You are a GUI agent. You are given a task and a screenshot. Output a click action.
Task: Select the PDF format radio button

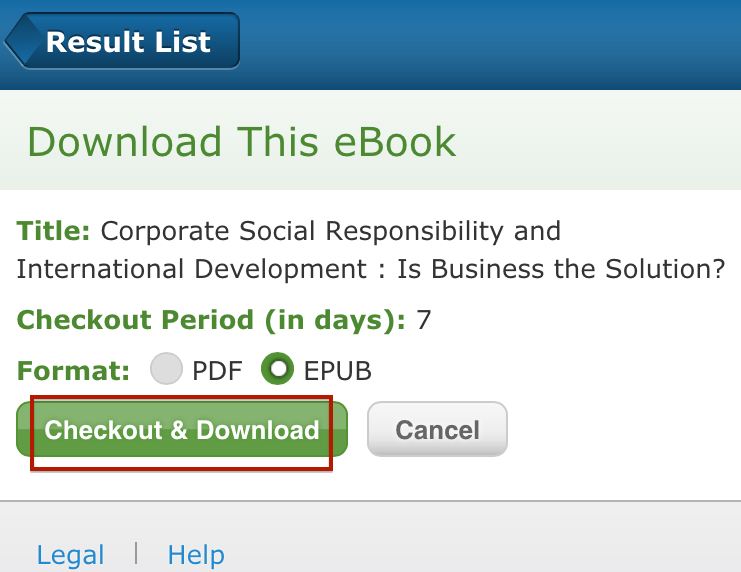(x=166, y=368)
